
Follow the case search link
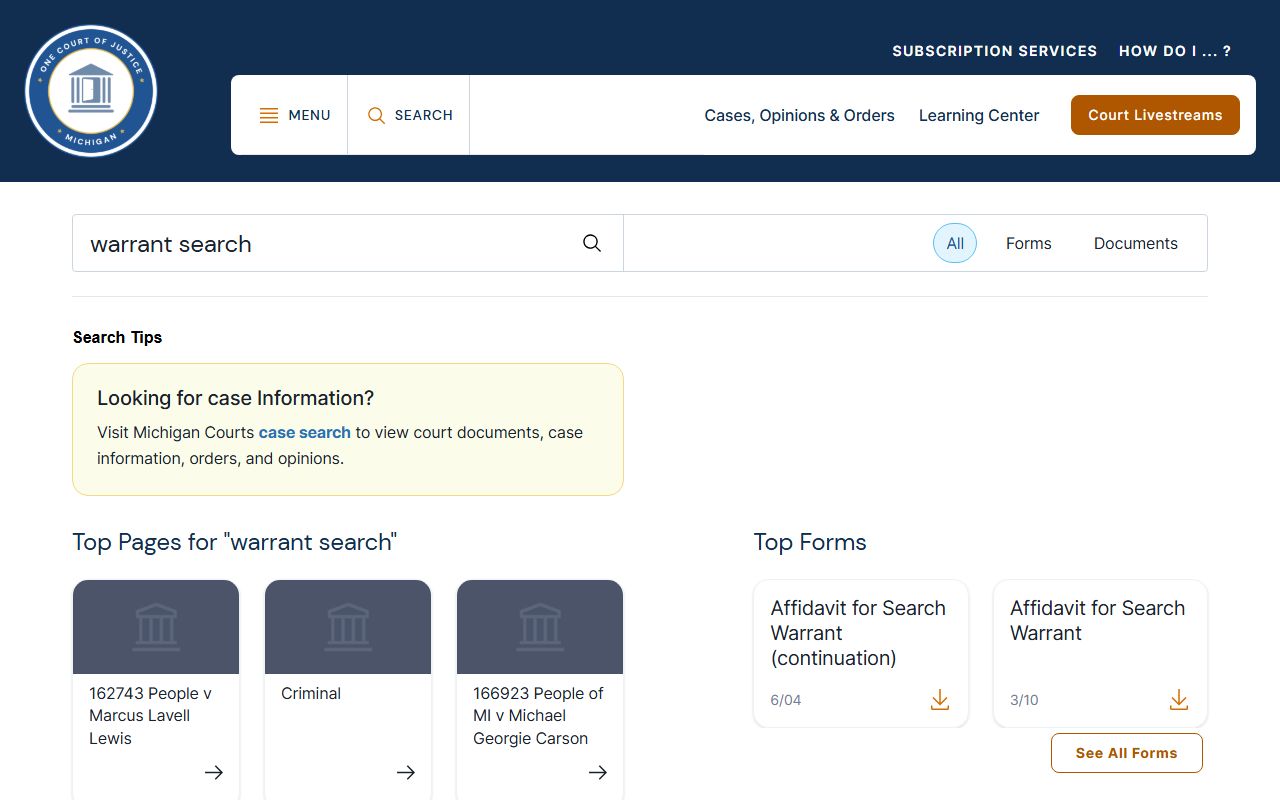(x=305, y=433)
